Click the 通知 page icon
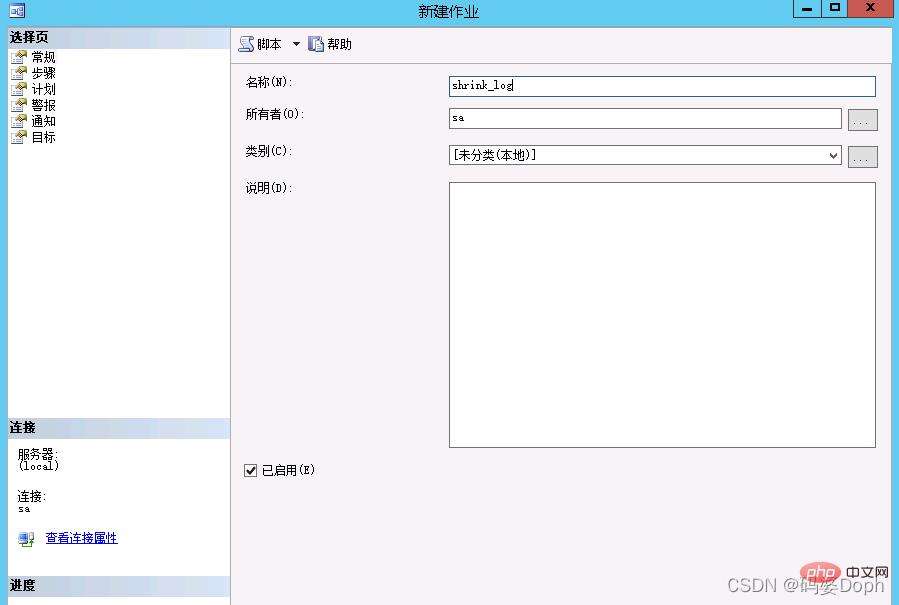This screenshot has height=605, width=899. pos(18,121)
